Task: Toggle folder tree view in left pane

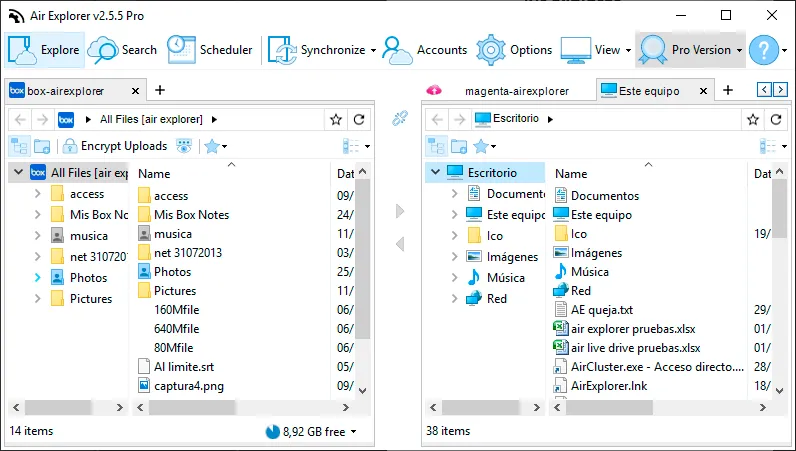Action: 20,147
